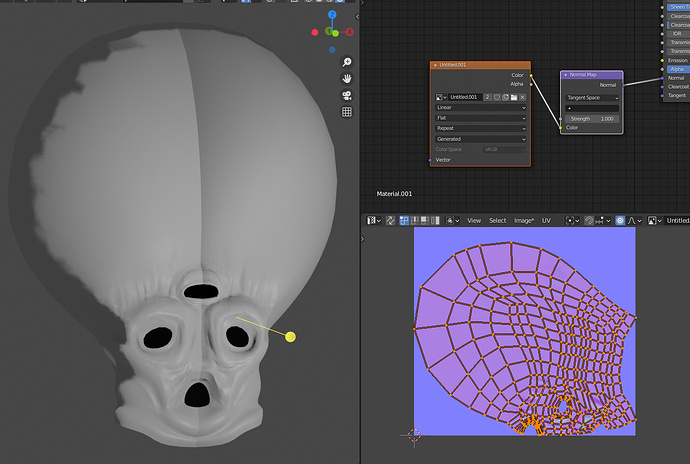690x464 pixels.
Task: Open the Select menu in UV editor
Action: click(498, 221)
